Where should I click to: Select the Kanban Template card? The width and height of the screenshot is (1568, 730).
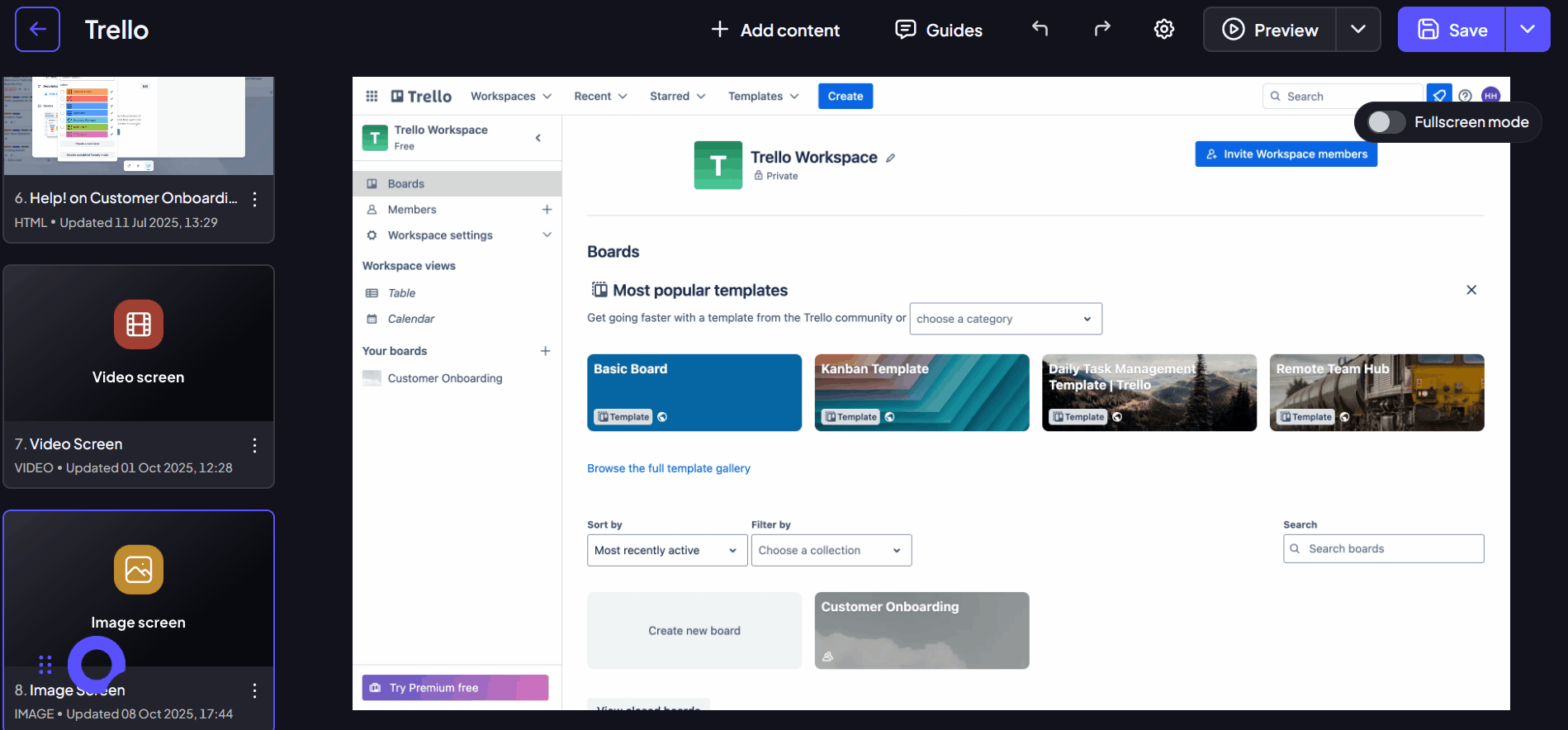[921, 392]
